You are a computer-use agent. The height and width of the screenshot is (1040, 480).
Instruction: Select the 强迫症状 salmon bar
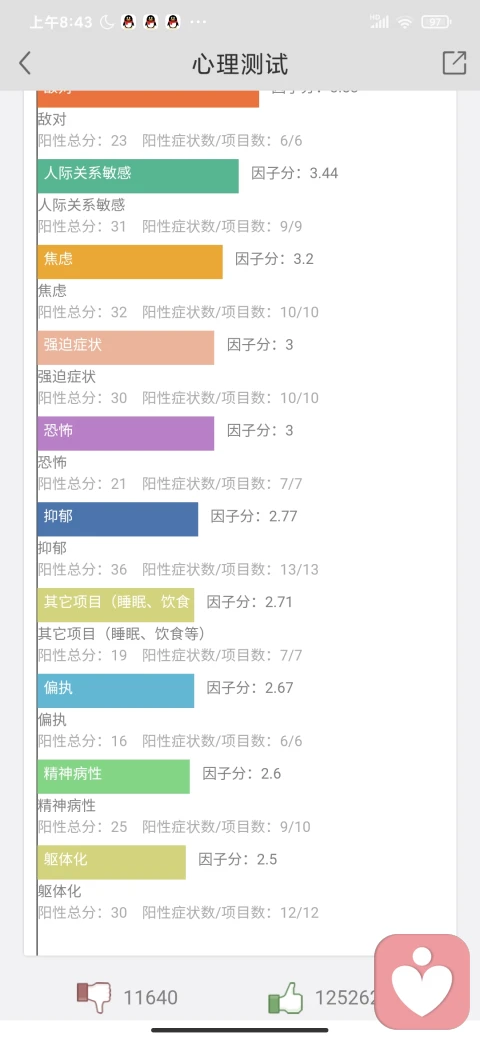(126, 348)
